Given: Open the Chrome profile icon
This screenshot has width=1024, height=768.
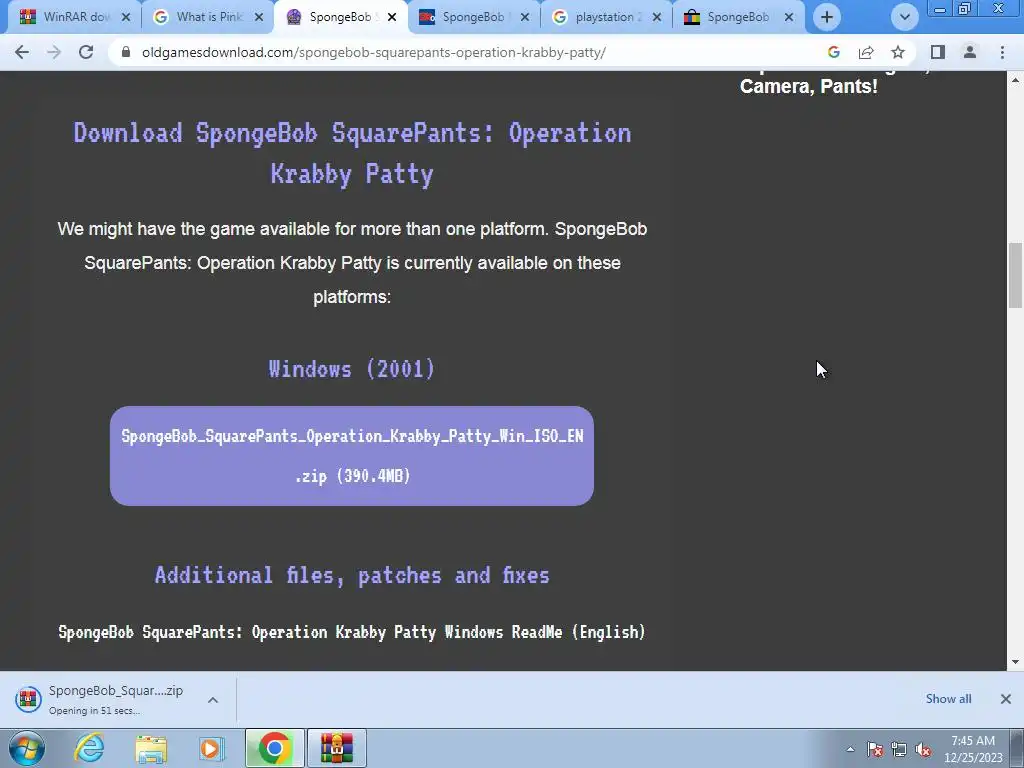Looking at the screenshot, I should [x=970, y=52].
